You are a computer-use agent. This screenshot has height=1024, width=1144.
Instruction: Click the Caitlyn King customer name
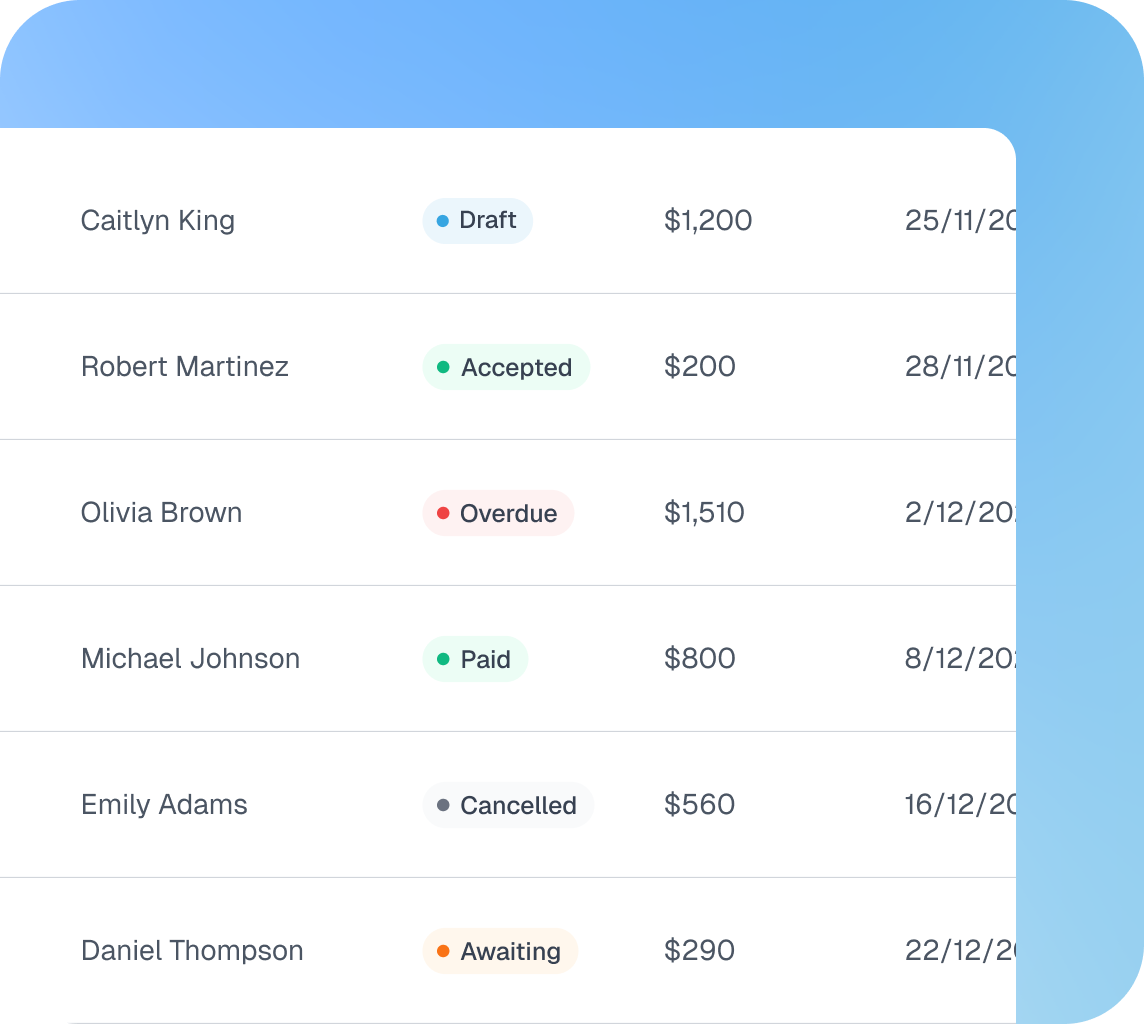point(158,220)
